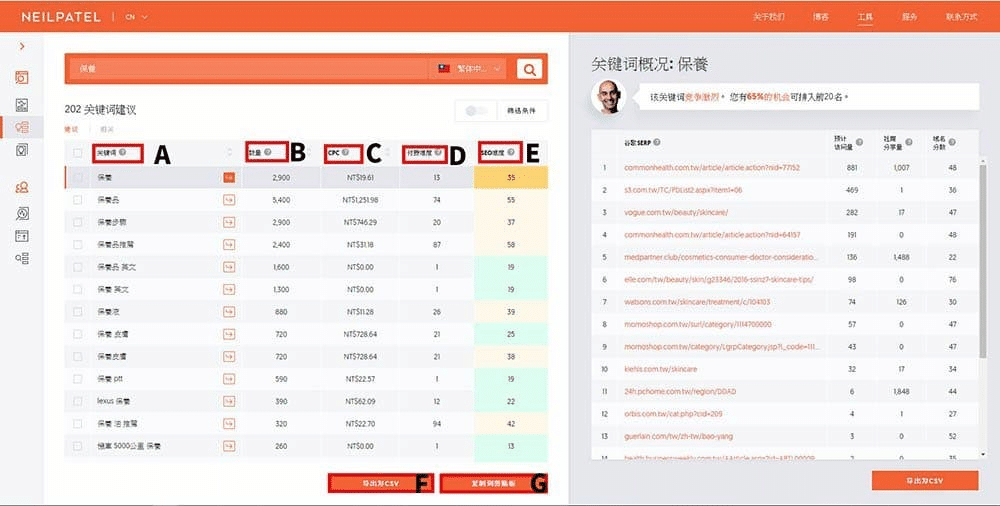This screenshot has width=1000, height=506.
Task: Open the 24h.pchome.com.tw/region/DDAD link
Action: click(680, 391)
